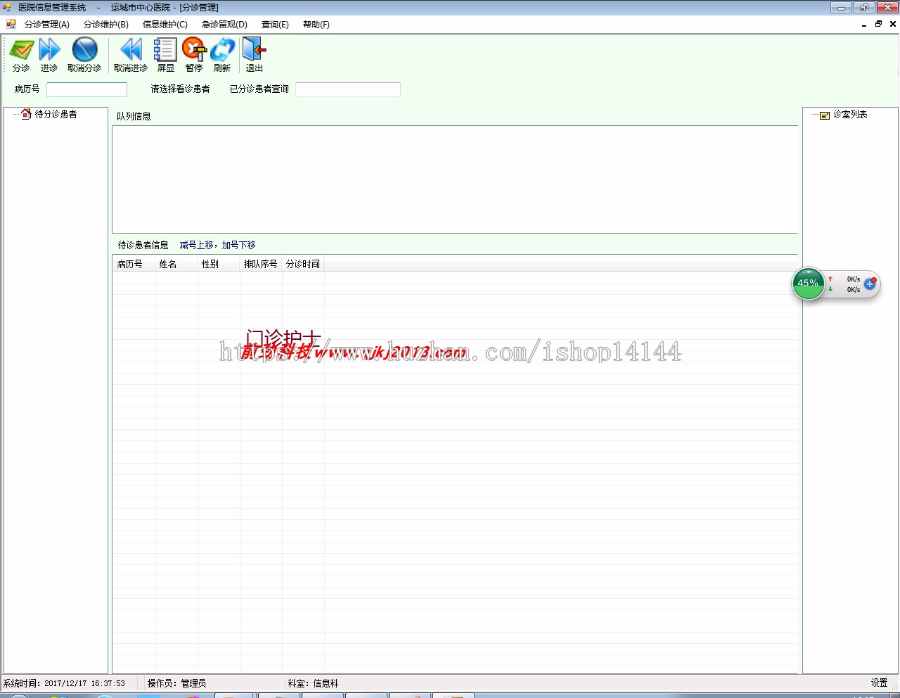The width and height of the screenshot is (900, 698).
Task: Click the floating 45% network speed badge
Action: (806, 284)
